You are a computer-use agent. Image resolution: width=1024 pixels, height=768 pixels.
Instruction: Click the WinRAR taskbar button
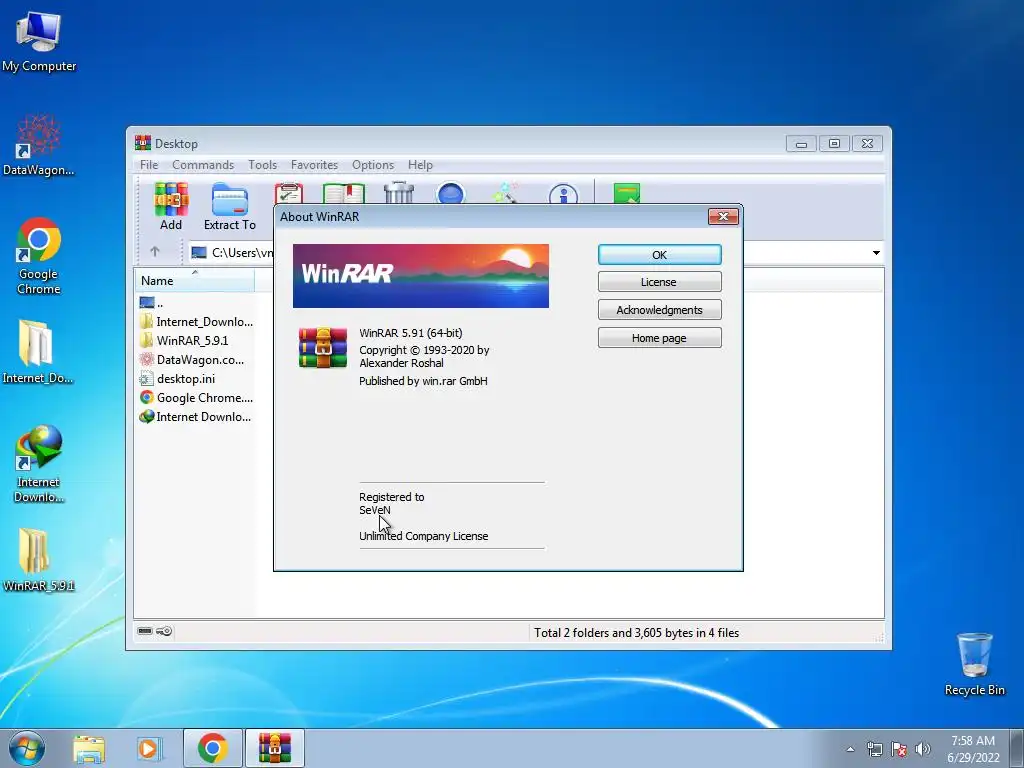point(275,748)
